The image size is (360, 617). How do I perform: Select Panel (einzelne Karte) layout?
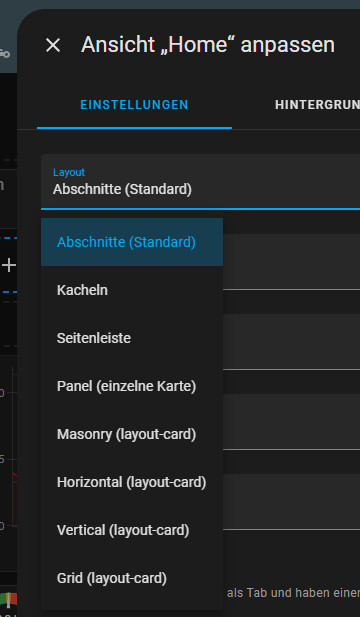pyautogui.click(x=132, y=386)
